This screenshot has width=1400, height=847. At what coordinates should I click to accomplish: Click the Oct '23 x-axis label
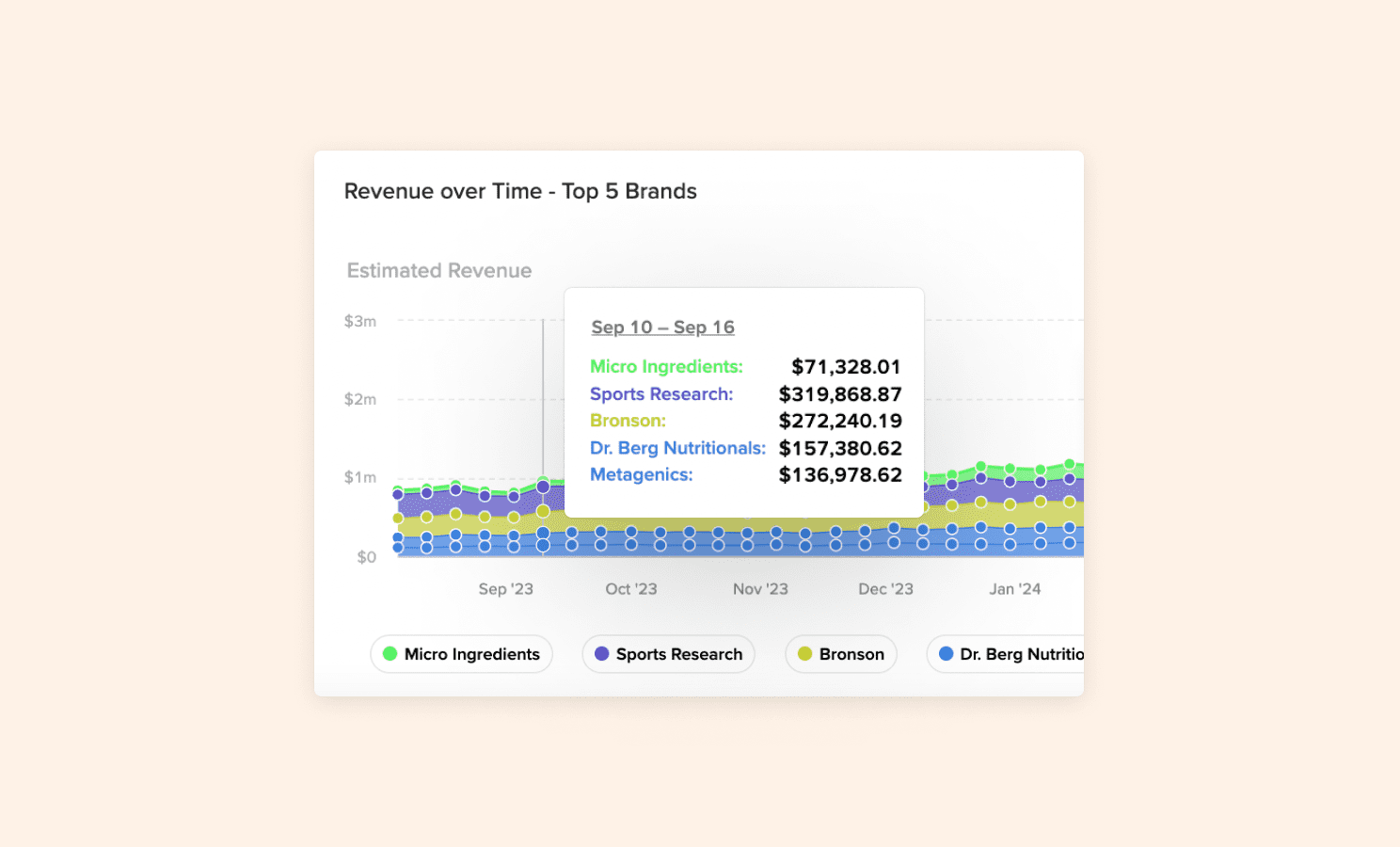(x=631, y=589)
